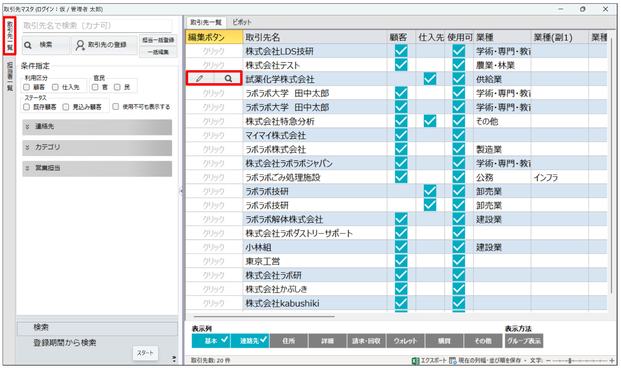621x368 pixels.
Task: Toggle グループ表示 display method
Action: pos(524,341)
